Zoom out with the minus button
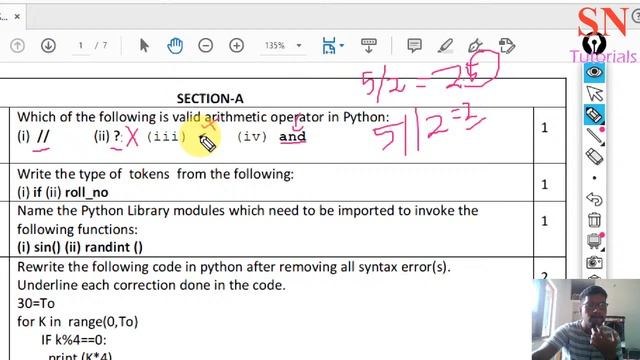The height and width of the screenshot is (360, 640). [206, 45]
